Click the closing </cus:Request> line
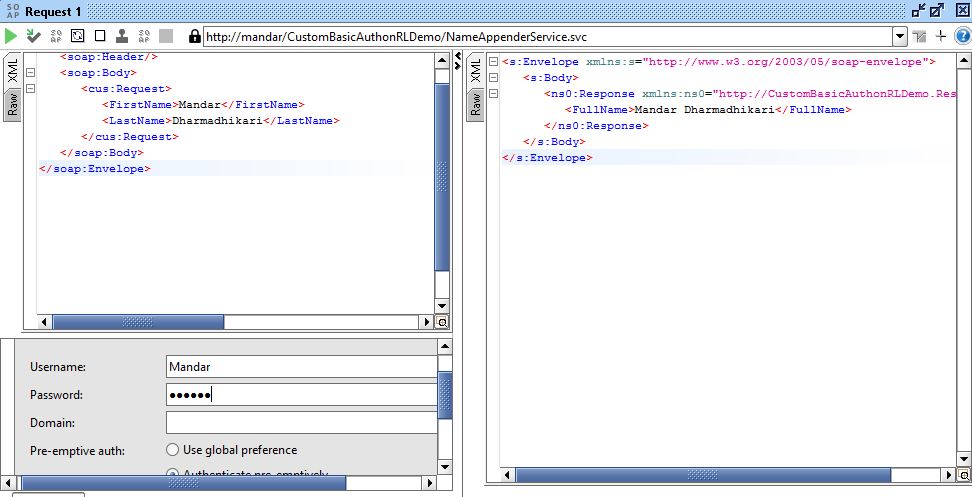972x497 pixels. coord(130,137)
